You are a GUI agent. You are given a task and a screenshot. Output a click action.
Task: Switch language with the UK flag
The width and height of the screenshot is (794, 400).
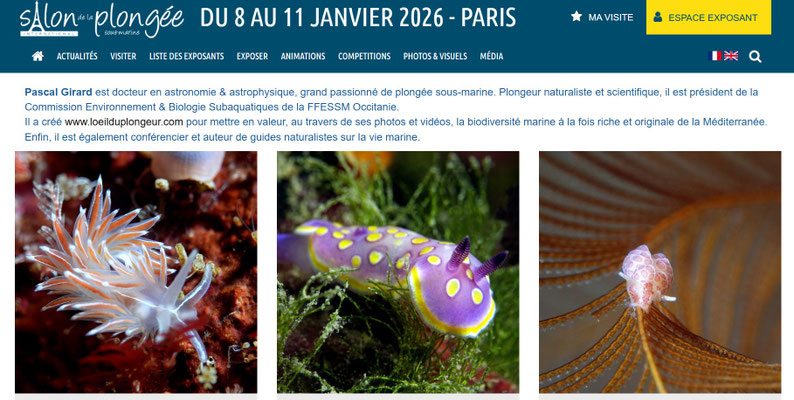pyautogui.click(x=731, y=56)
